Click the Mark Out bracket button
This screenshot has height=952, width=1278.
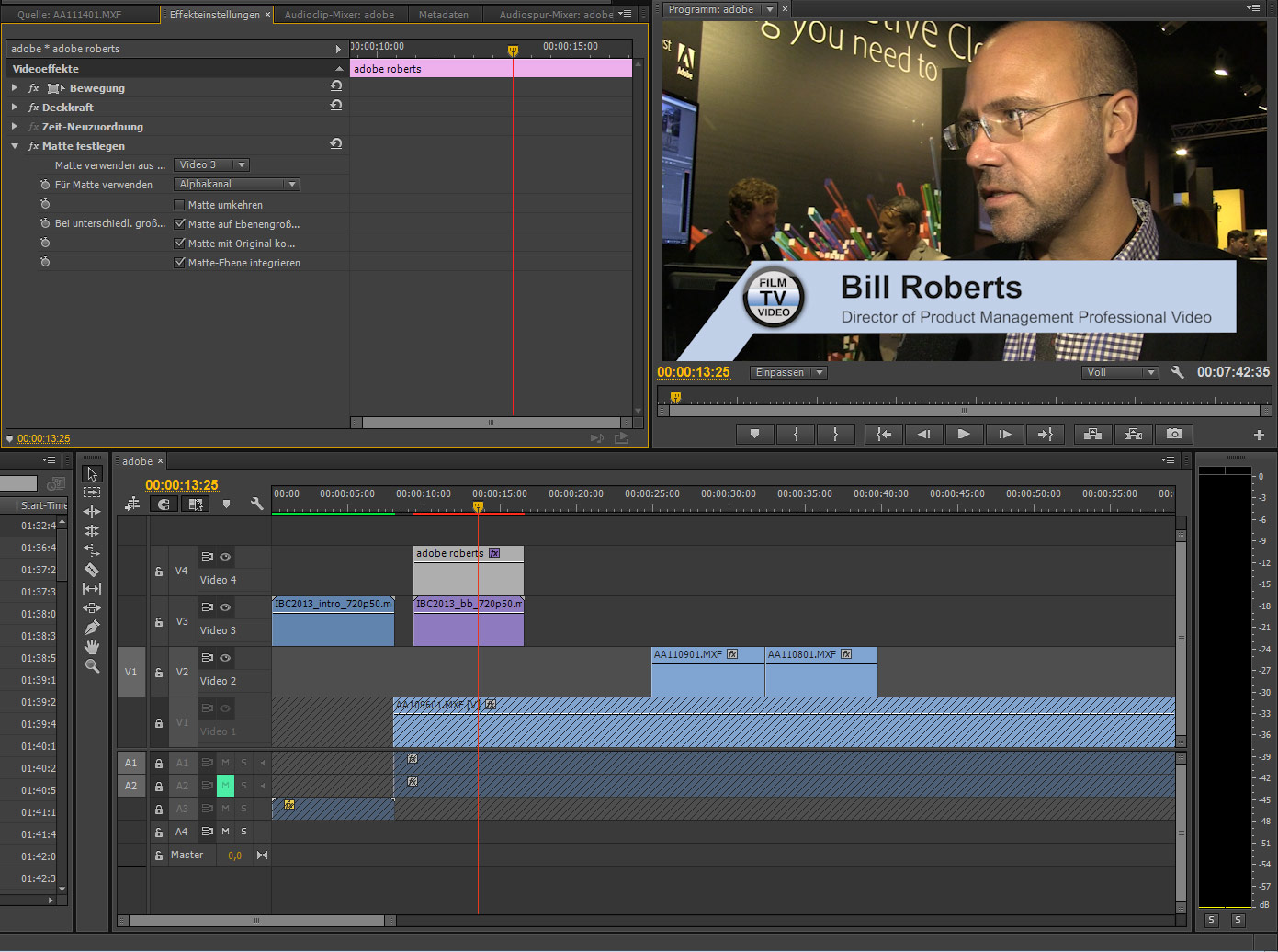(x=836, y=434)
